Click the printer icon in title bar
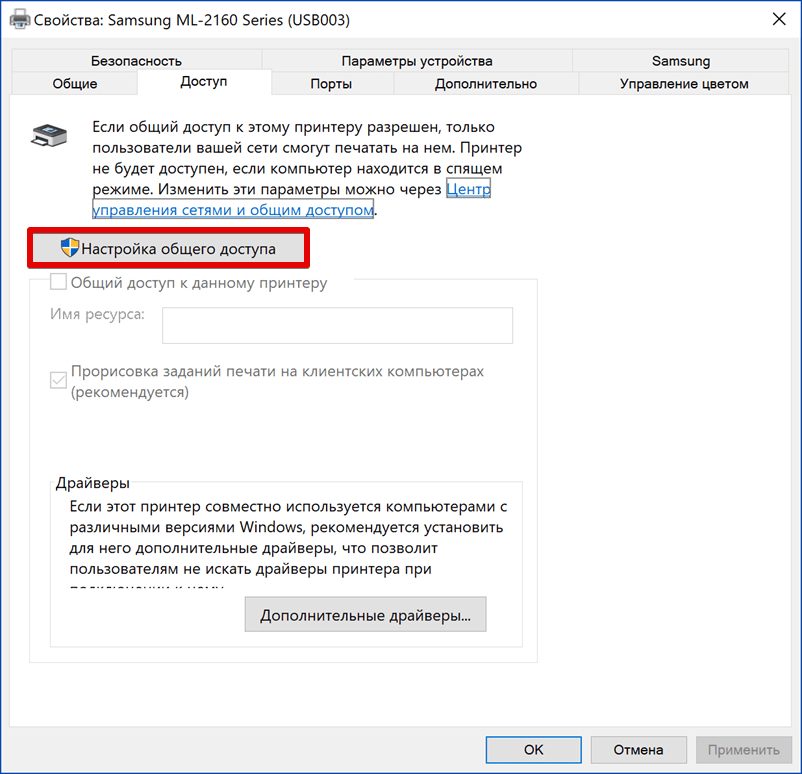This screenshot has height=774, width=802. pyautogui.click(x=20, y=19)
